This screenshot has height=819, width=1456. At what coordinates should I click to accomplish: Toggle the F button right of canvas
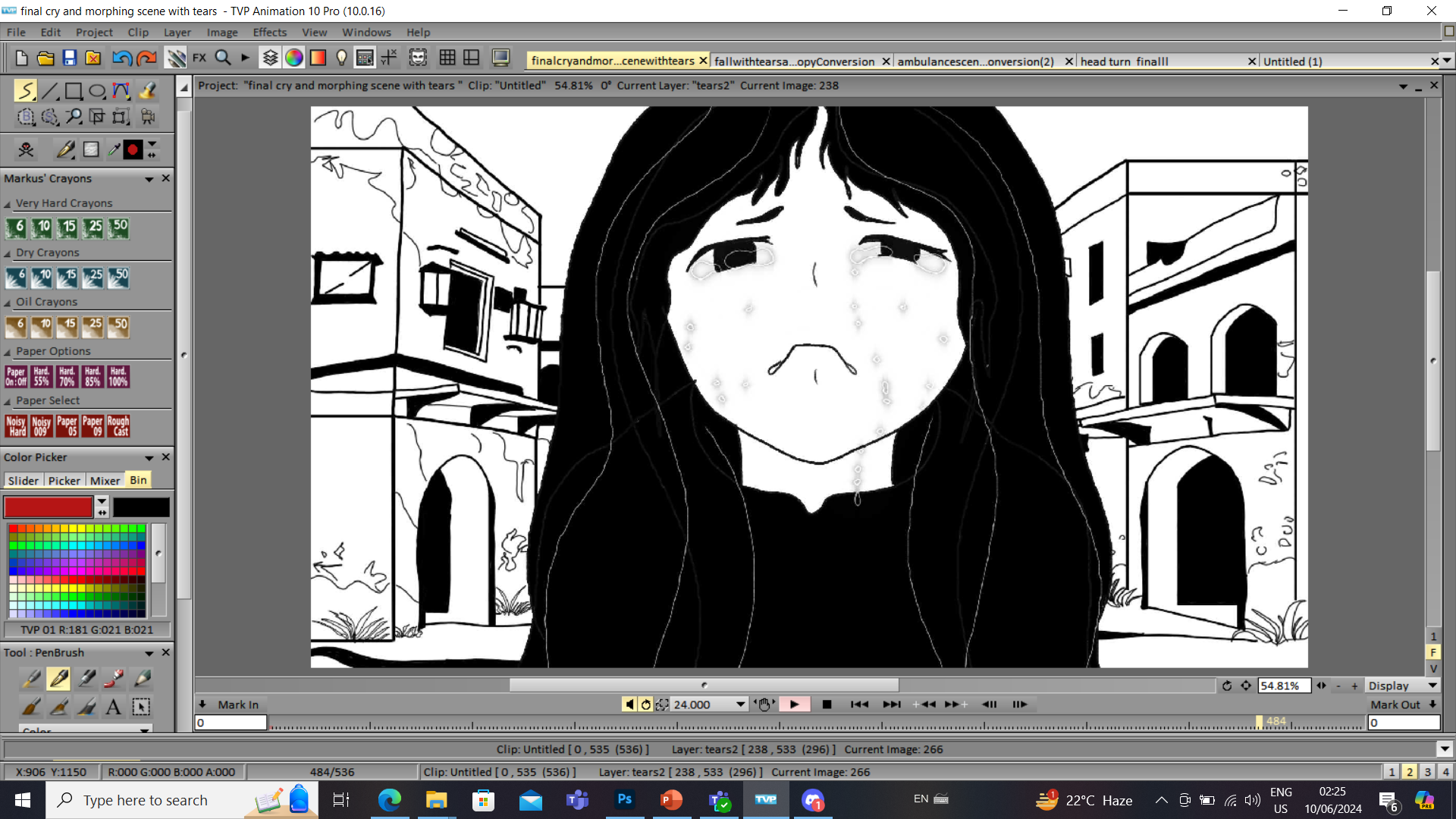(1433, 652)
